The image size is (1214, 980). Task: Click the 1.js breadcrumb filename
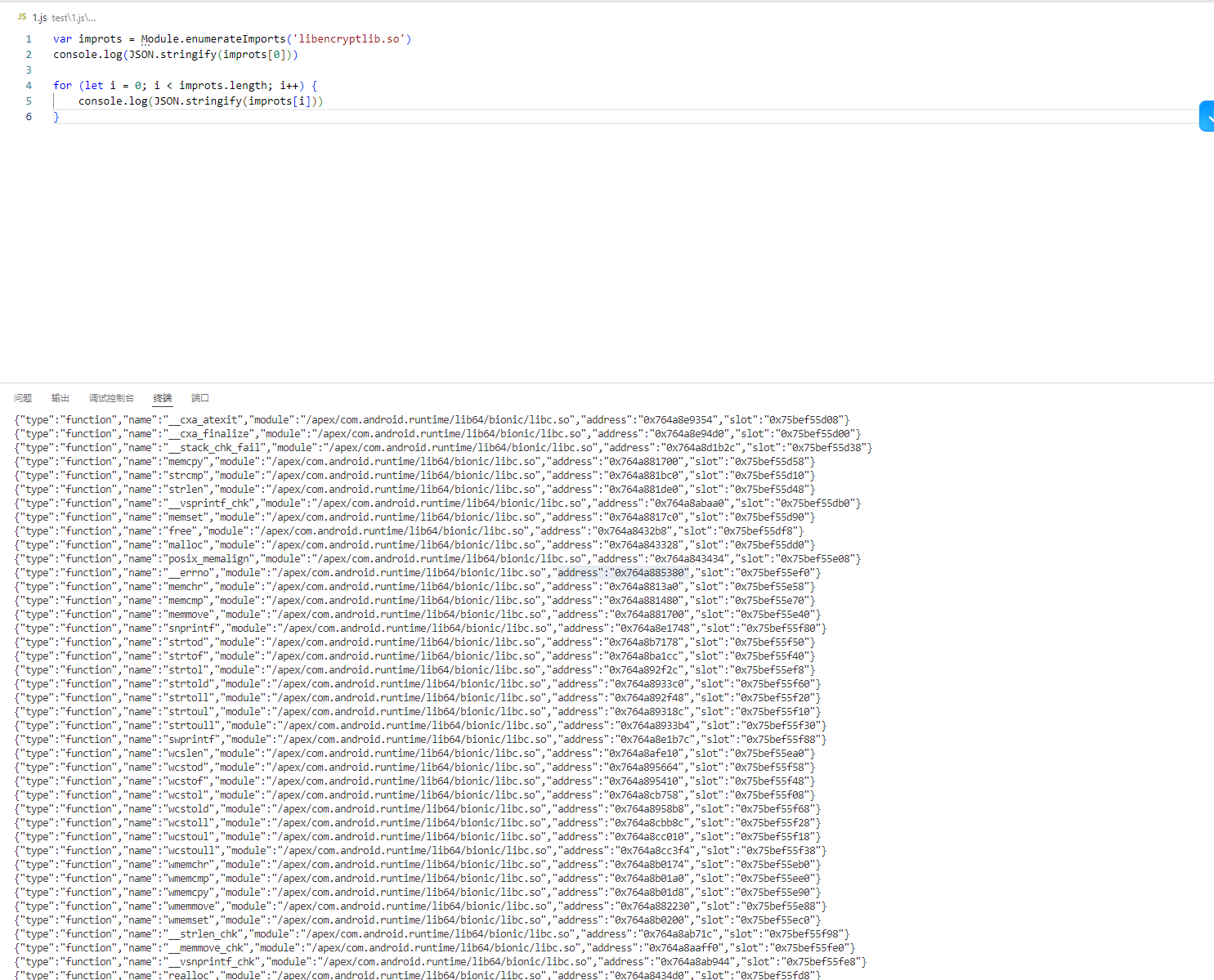pos(40,17)
